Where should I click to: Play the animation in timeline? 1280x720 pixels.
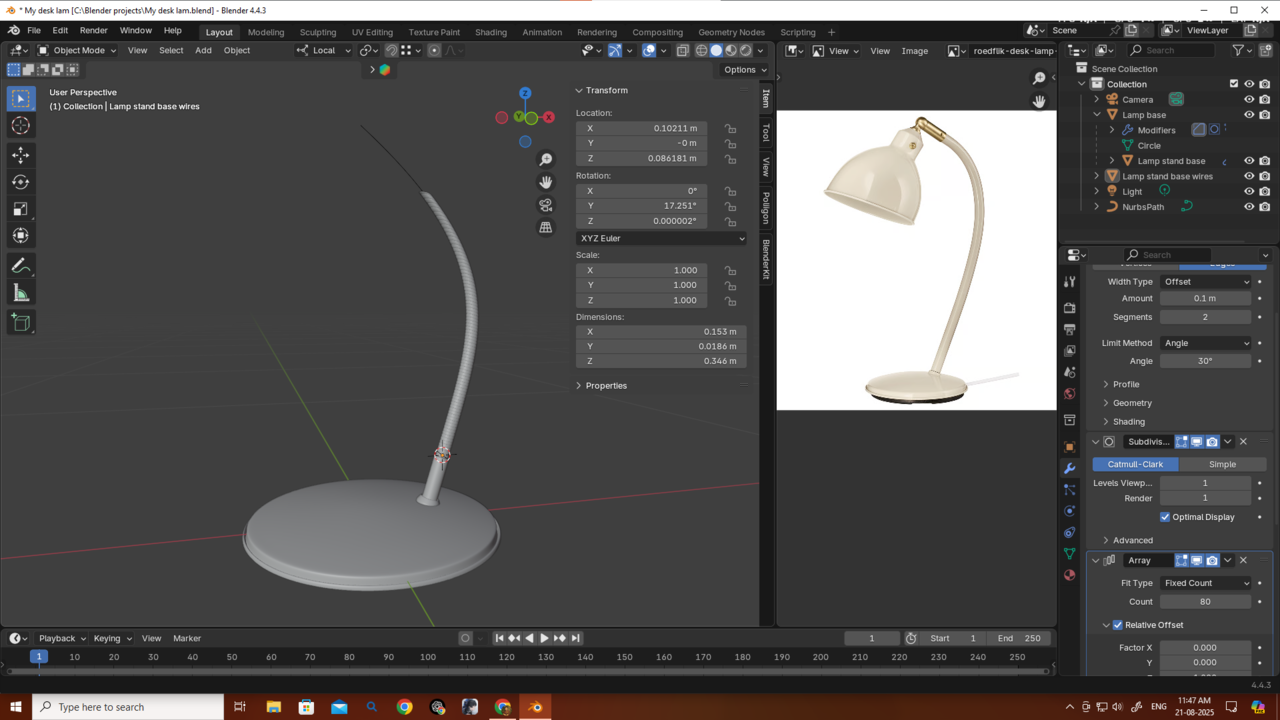pos(544,638)
